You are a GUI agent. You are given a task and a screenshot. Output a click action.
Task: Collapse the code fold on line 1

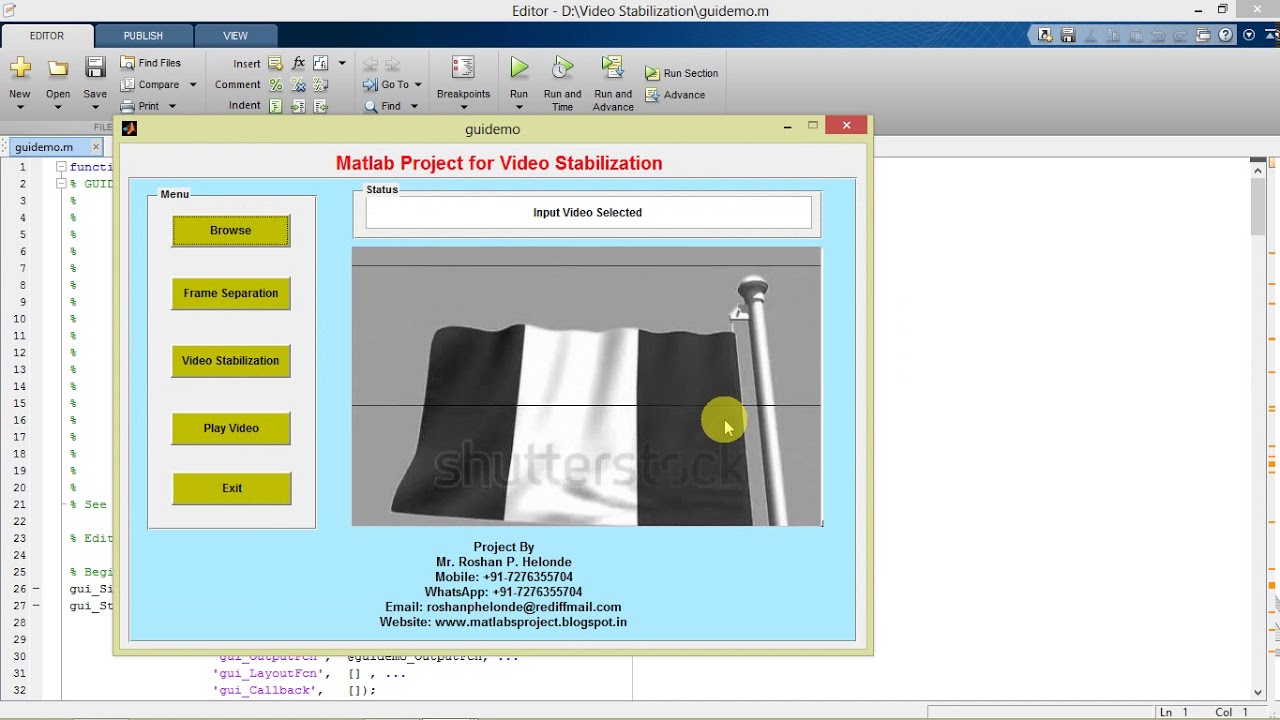[61, 167]
